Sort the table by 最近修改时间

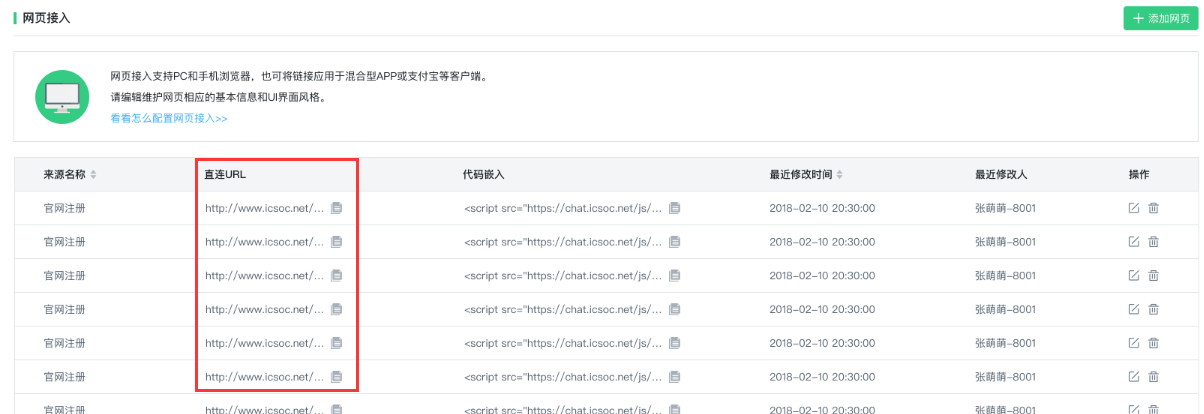coord(840,175)
